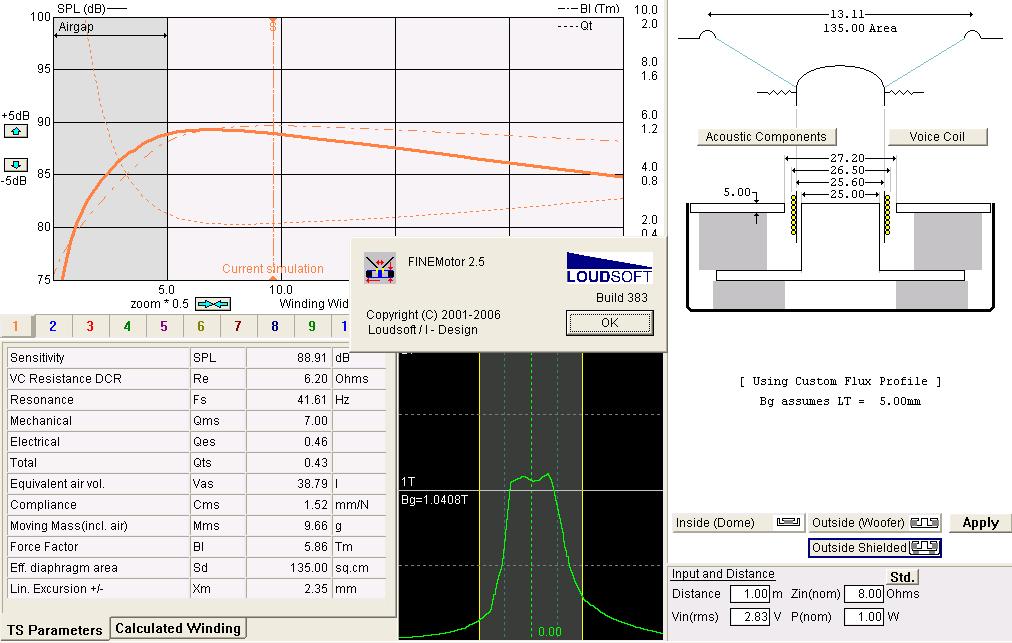Image resolution: width=1012 pixels, height=643 pixels.
Task: Select the Inside (Dome) motor icon
Action: tap(789, 522)
